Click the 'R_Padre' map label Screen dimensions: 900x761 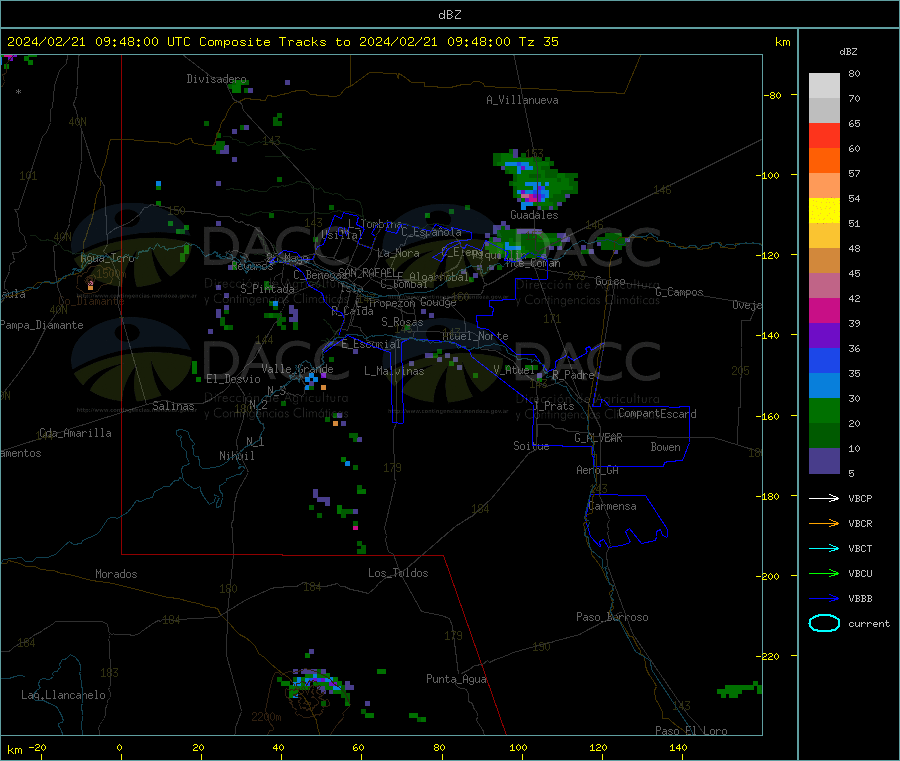(573, 375)
